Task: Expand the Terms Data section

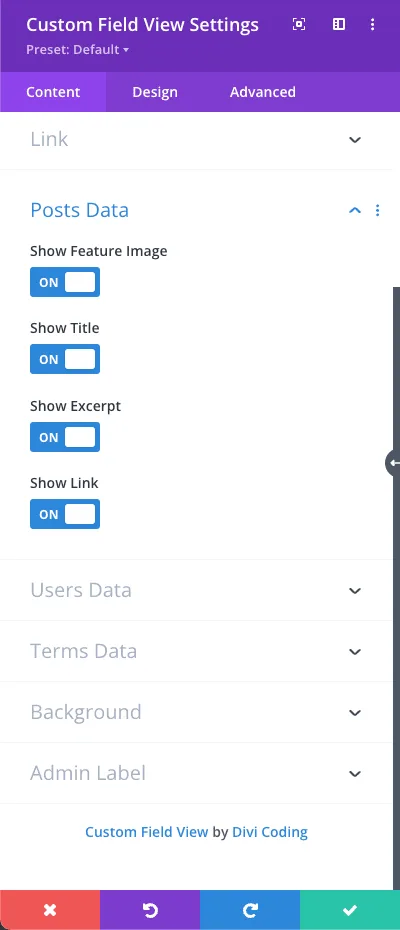Action: click(x=196, y=651)
